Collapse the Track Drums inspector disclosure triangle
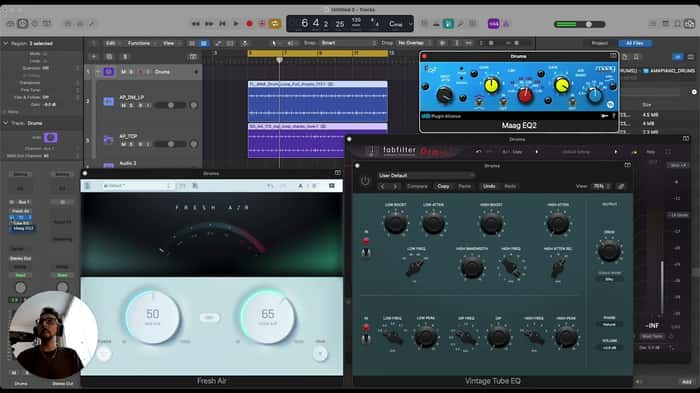Screen dimensions: 700x393 coord(6,123)
